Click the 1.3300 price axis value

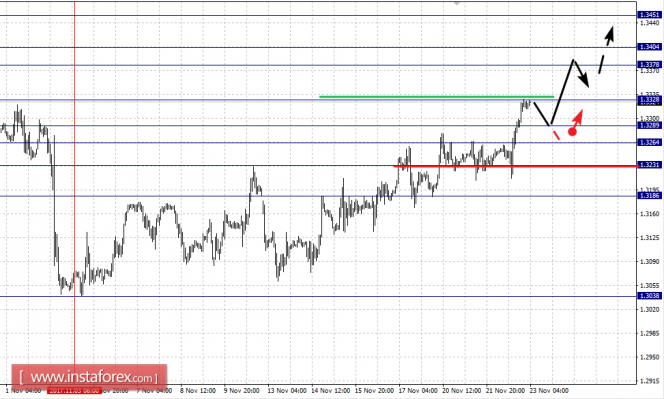coord(650,118)
